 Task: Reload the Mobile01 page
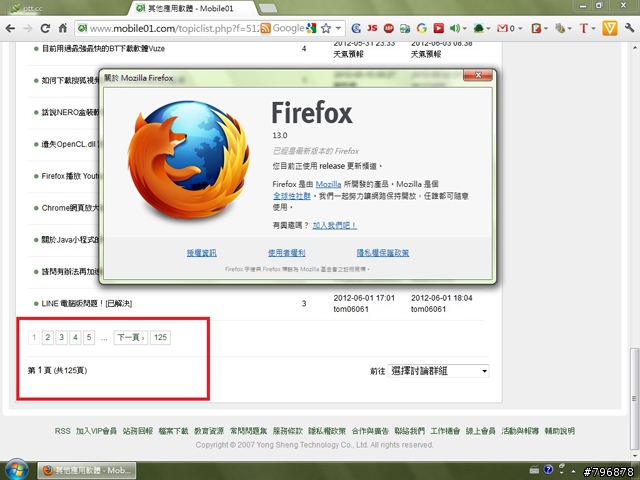[x=45, y=28]
